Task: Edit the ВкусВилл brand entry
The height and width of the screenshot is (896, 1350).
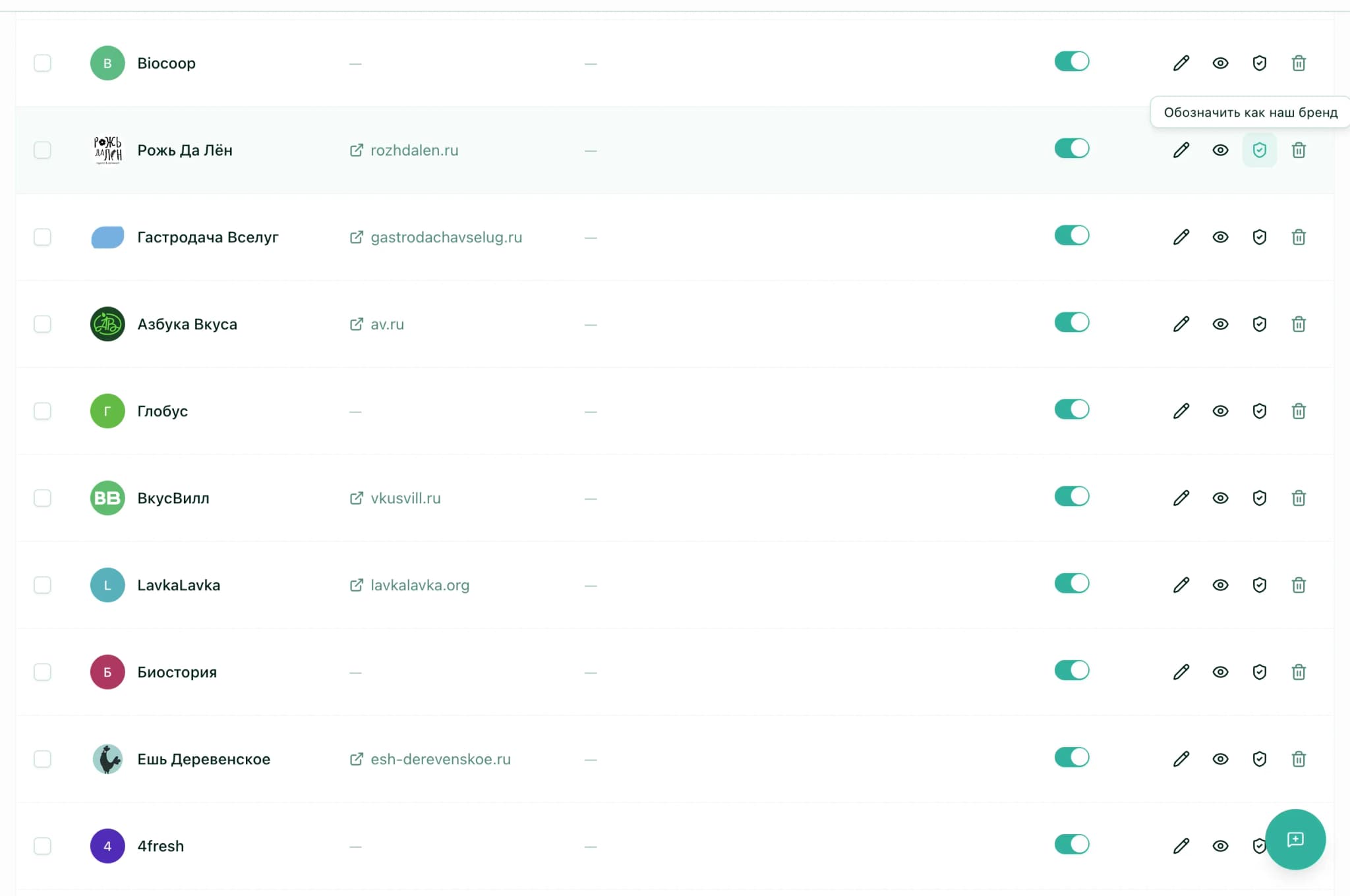Action: (x=1181, y=498)
